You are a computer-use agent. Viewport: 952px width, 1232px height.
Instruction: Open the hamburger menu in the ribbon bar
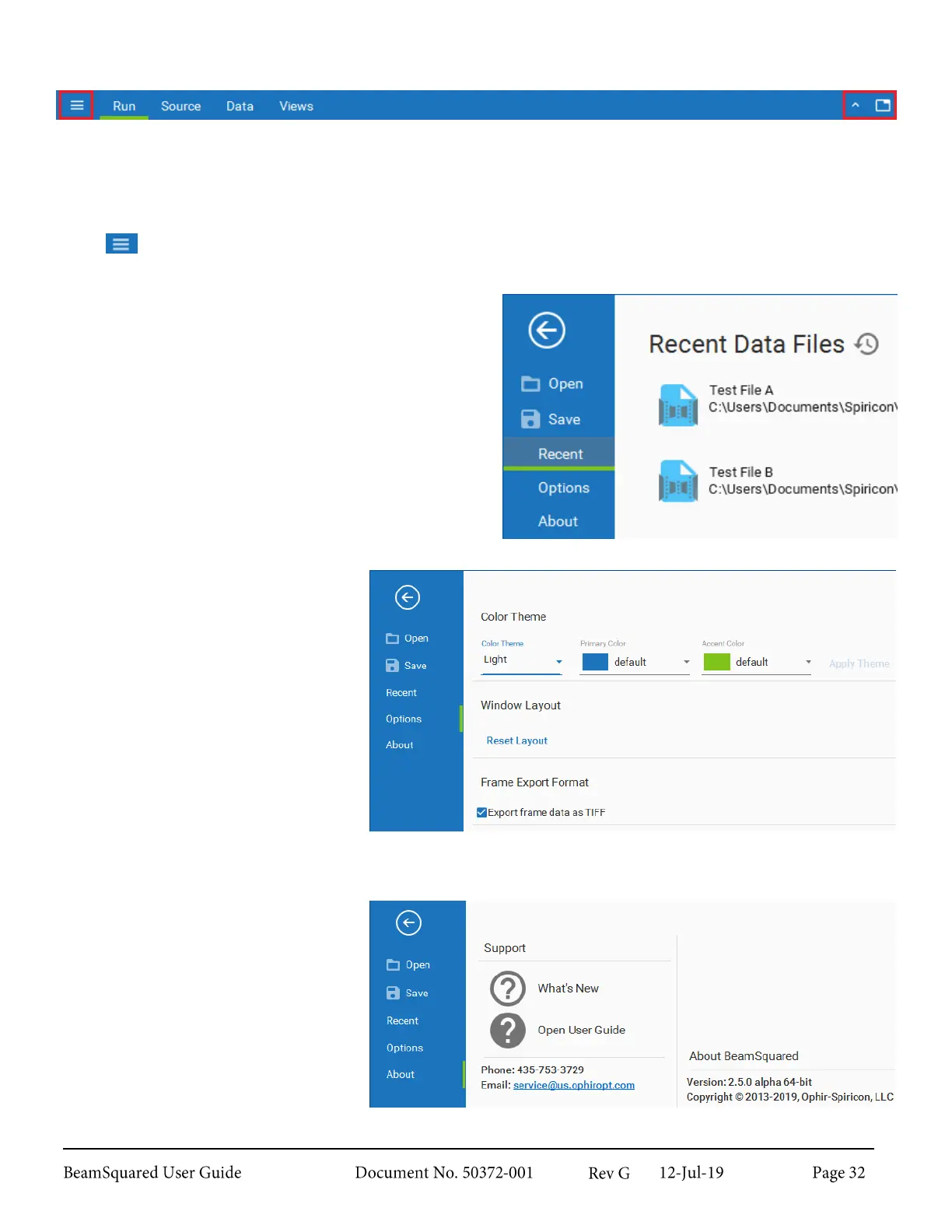[76, 105]
